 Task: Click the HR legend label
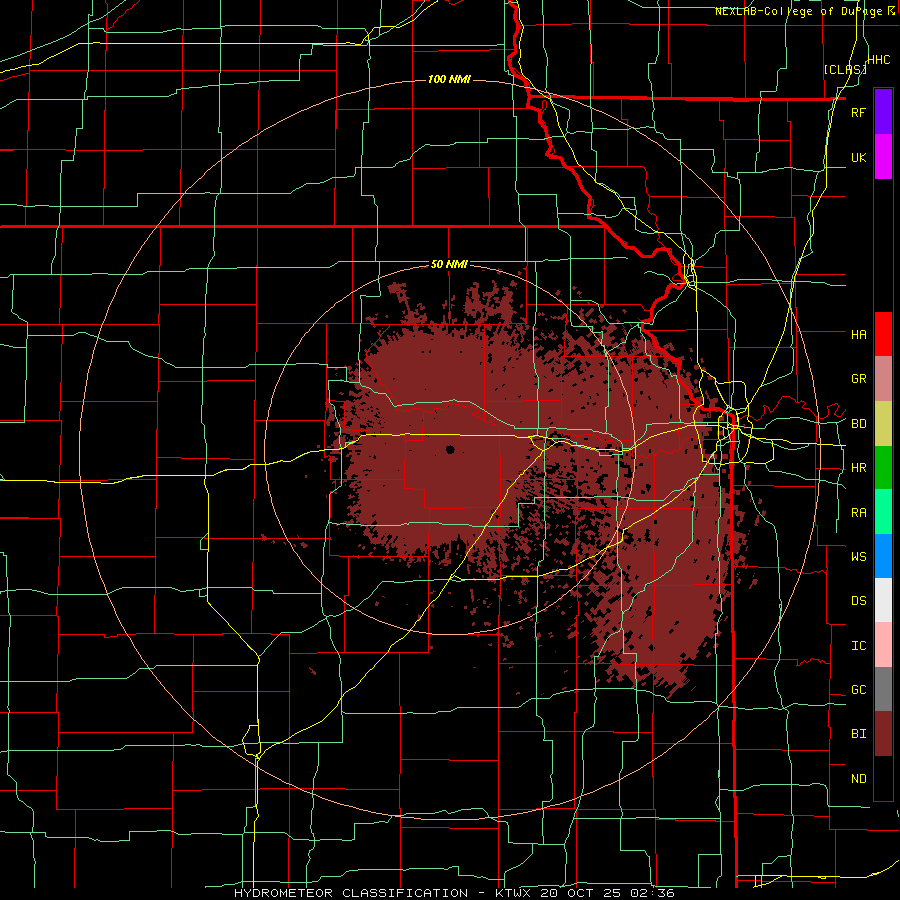(x=858, y=468)
